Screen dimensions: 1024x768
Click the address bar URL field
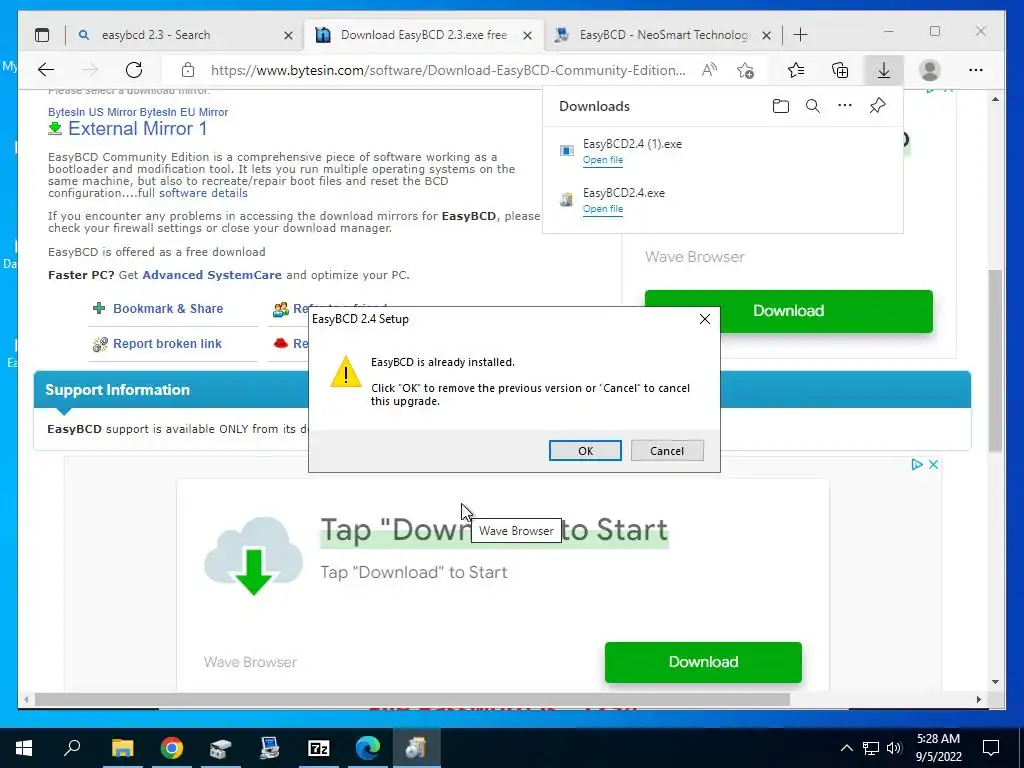[x=448, y=70]
